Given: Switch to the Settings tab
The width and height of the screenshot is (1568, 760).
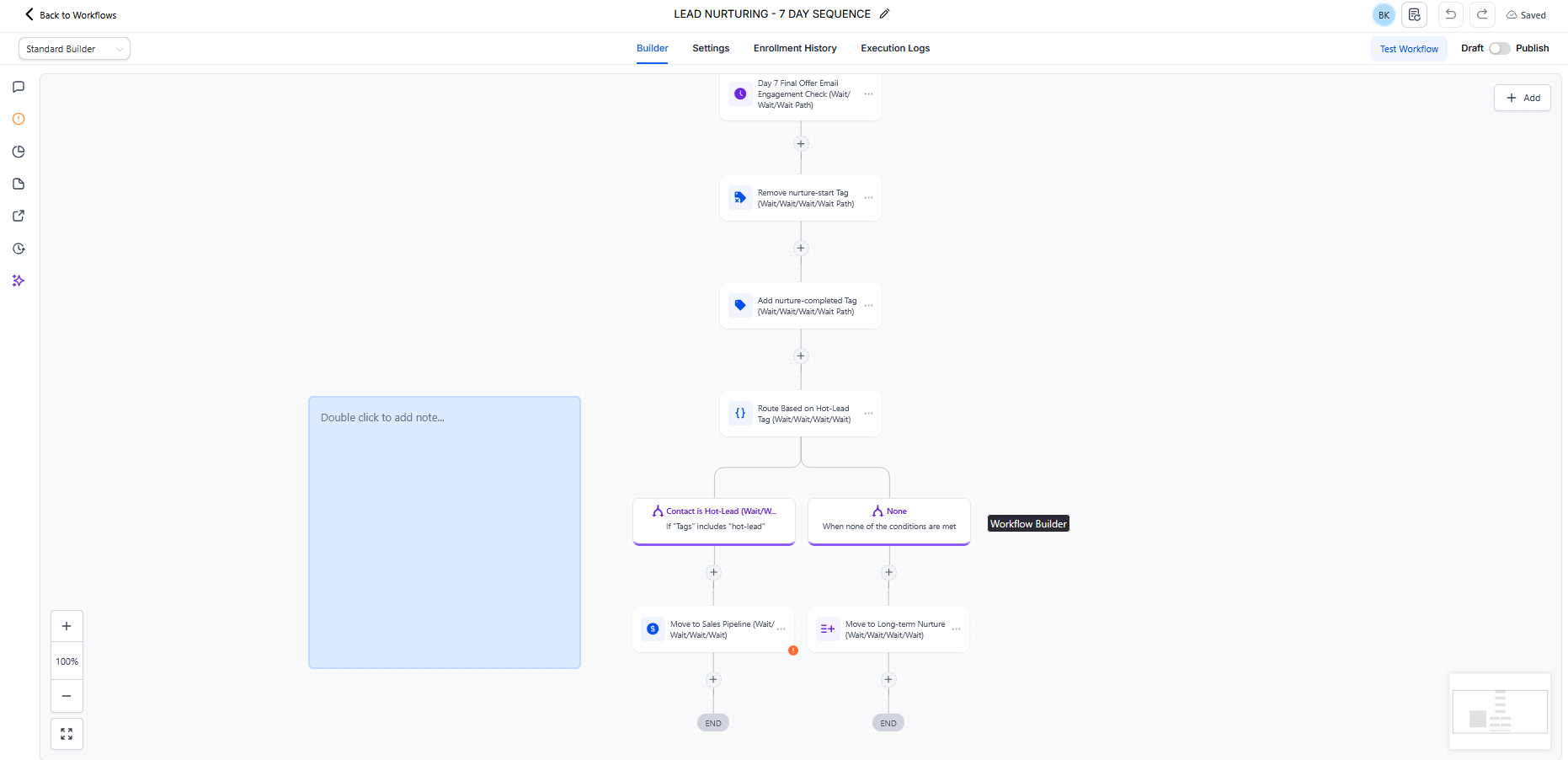Looking at the screenshot, I should click(x=711, y=49).
